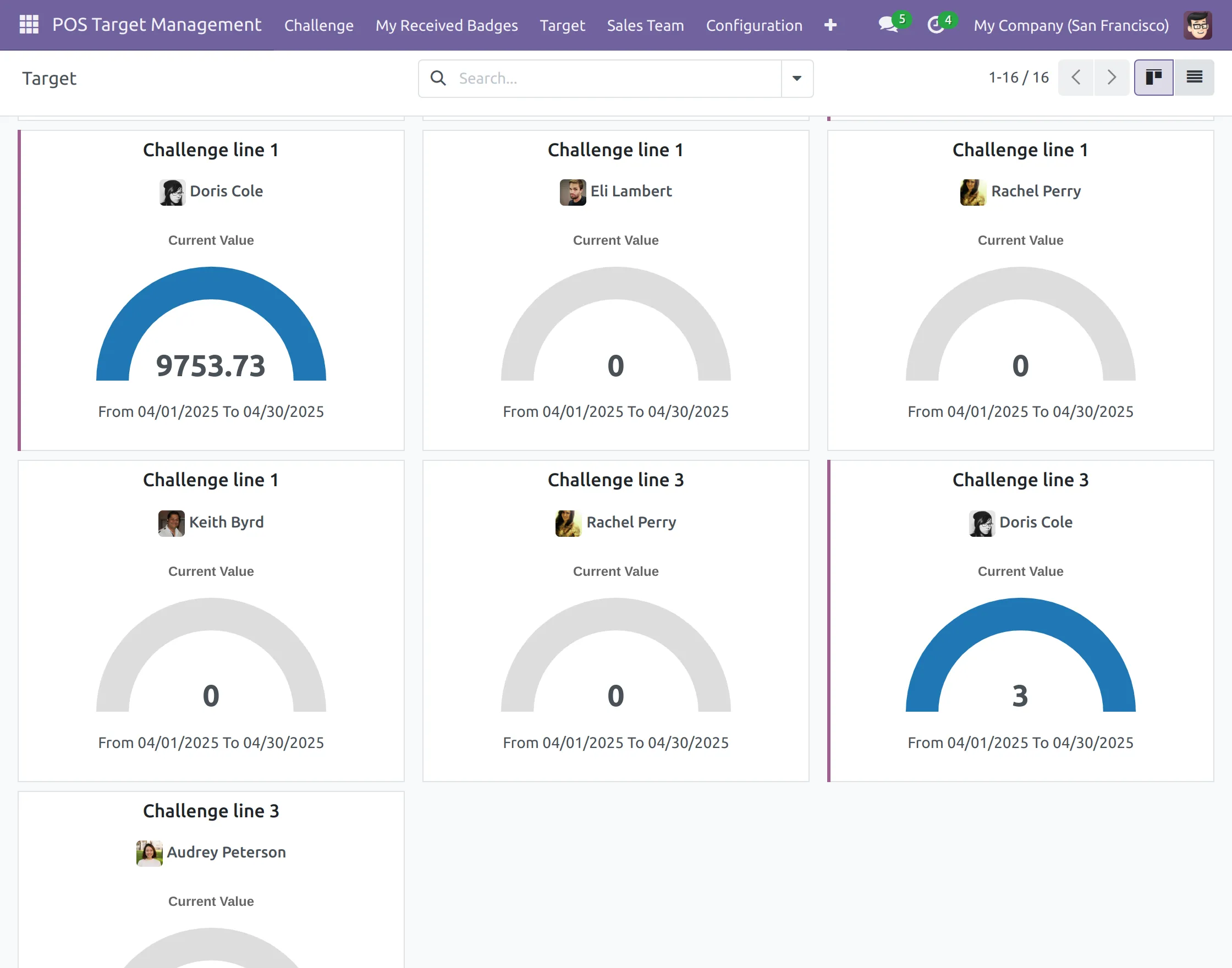Image resolution: width=1232 pixels, height=968 pixels.
Task: Go to previous page arrow
Action: (x=1076, y=78)
